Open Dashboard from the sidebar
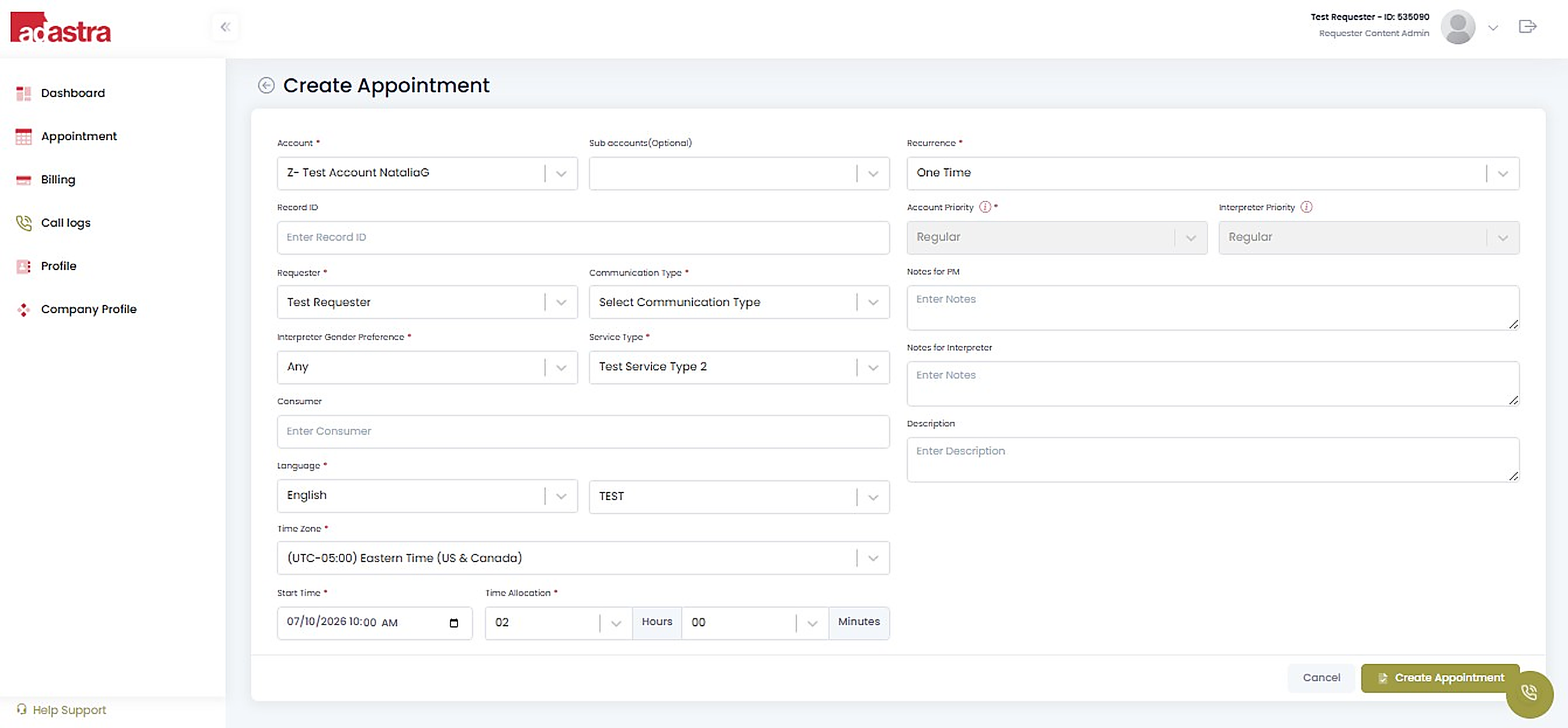Image resolution: width=1568 pixels, height=728 pixels. pyautogui.click(x=73, y=93)
